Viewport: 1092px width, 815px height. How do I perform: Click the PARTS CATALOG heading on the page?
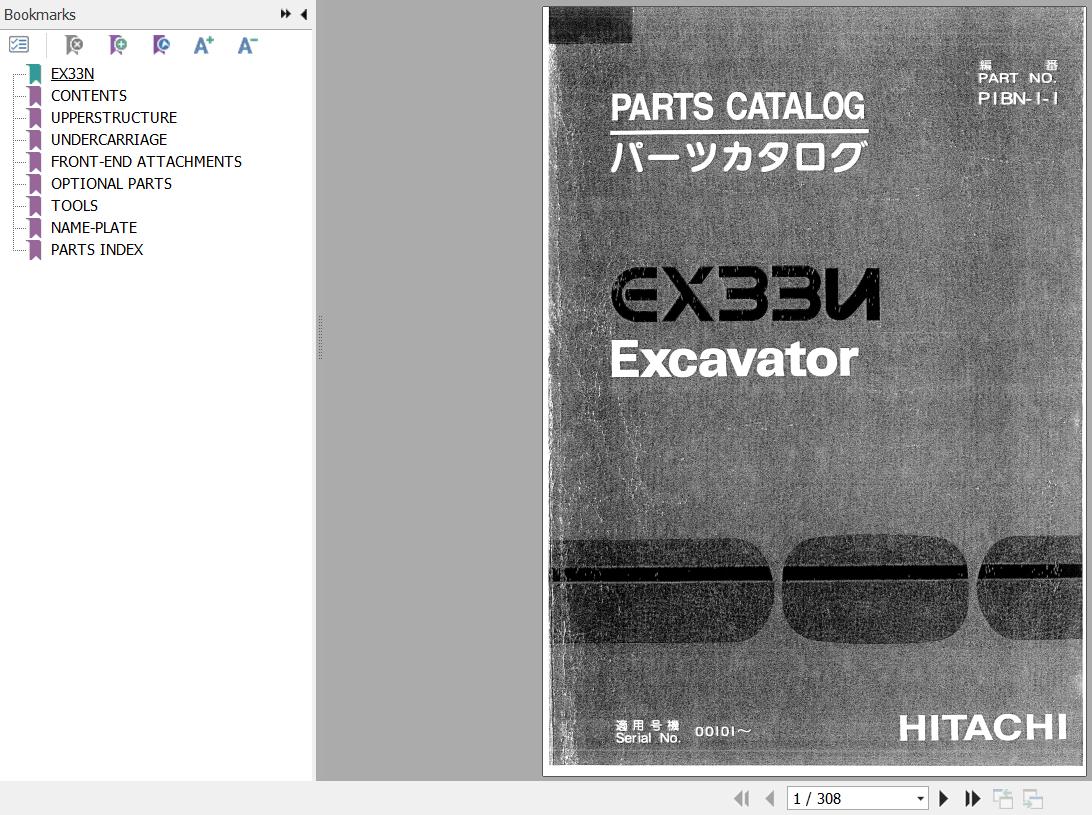tap(738, 107)
